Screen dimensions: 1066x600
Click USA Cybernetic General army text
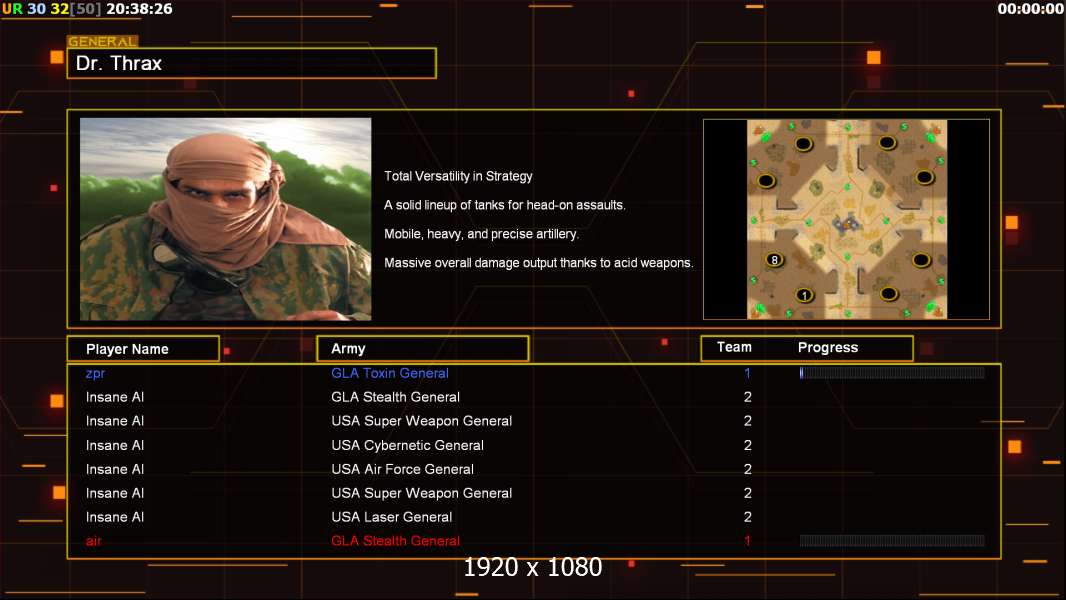[407, 445]
